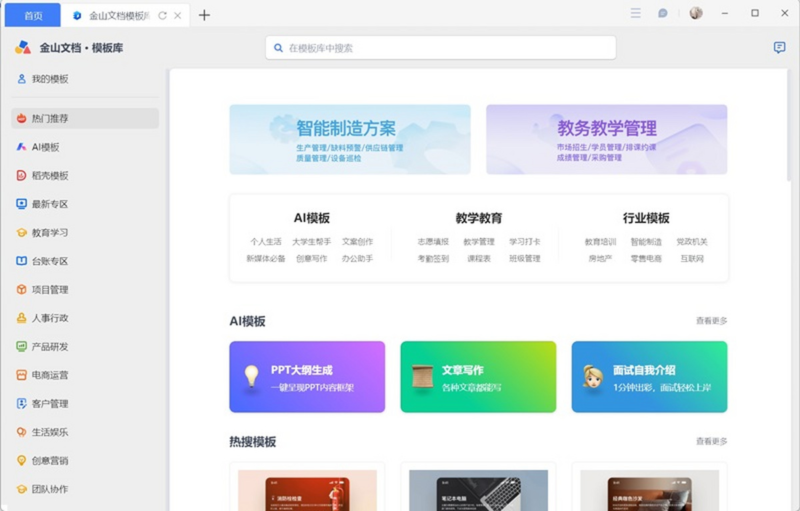Open the hamburger menu icon in title bar

(x=635, y=13)
